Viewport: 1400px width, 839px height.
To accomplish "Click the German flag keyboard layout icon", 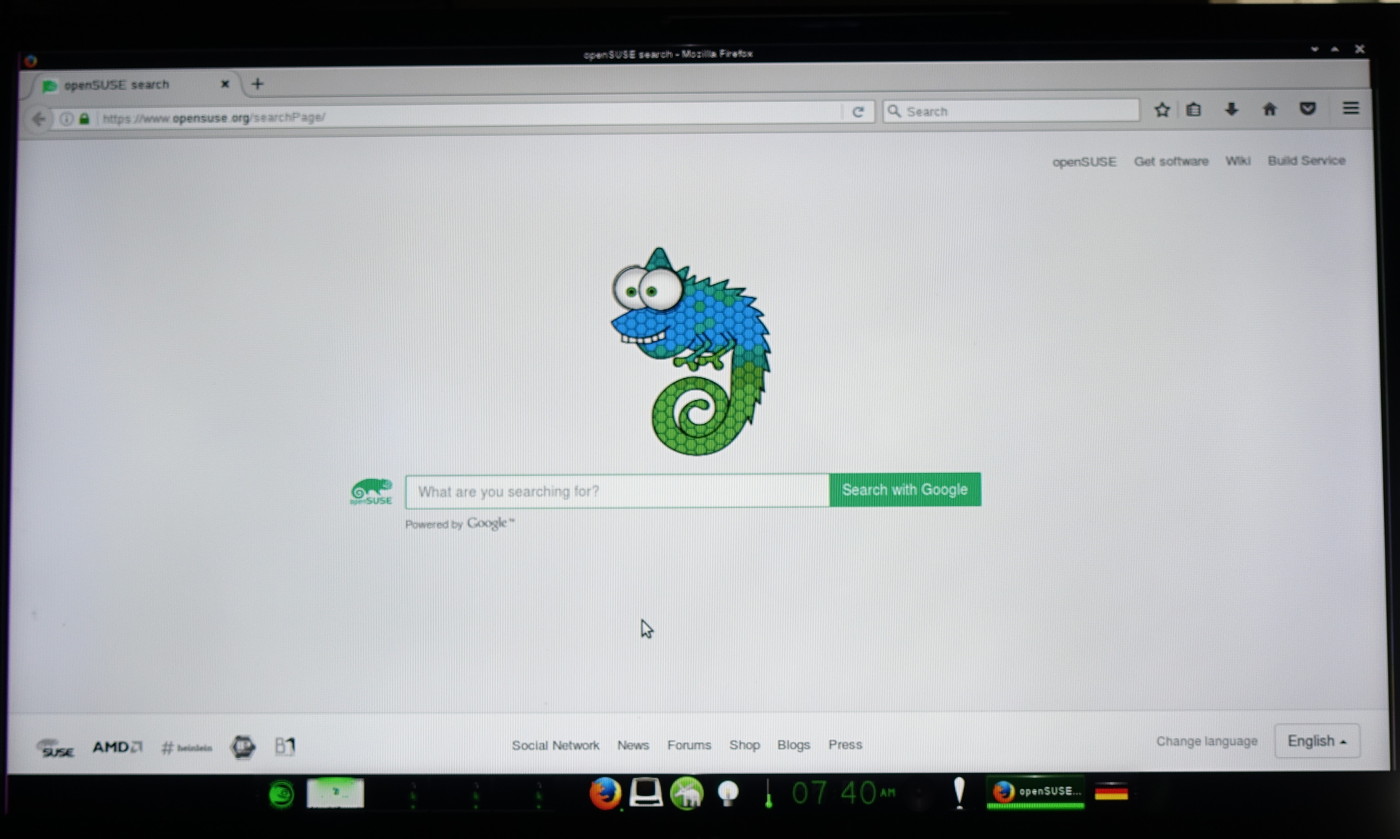I will click(1111, 792).
